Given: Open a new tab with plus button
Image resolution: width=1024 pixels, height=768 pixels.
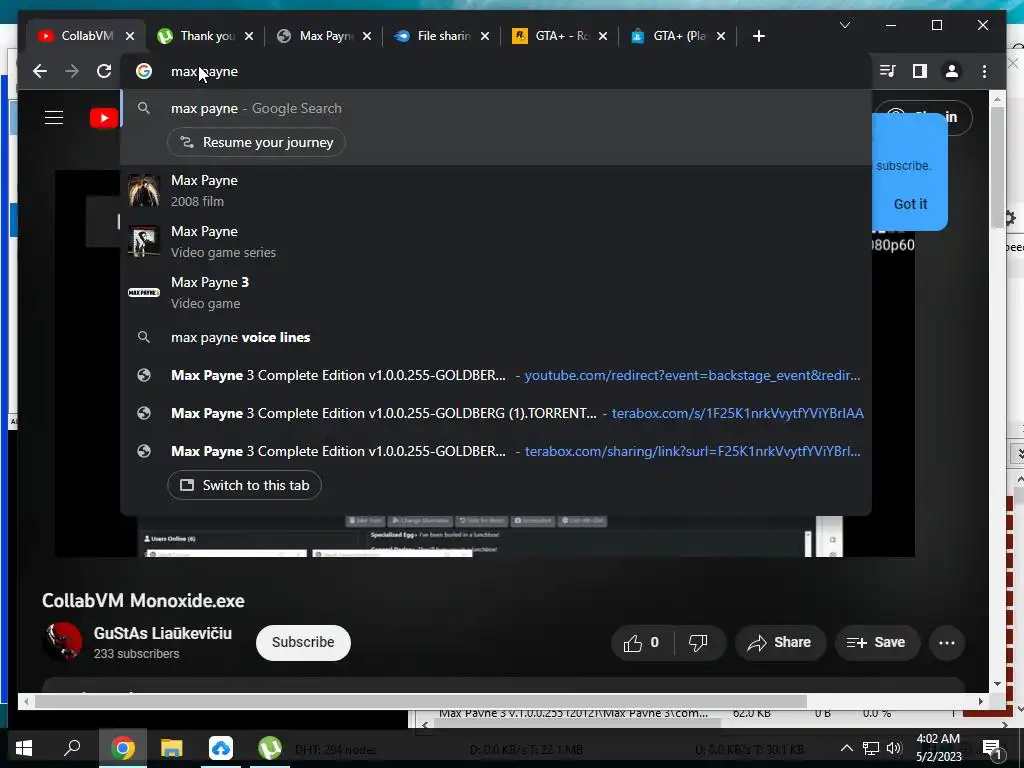Looking at the screenshot, I should [x=758, y=36].
